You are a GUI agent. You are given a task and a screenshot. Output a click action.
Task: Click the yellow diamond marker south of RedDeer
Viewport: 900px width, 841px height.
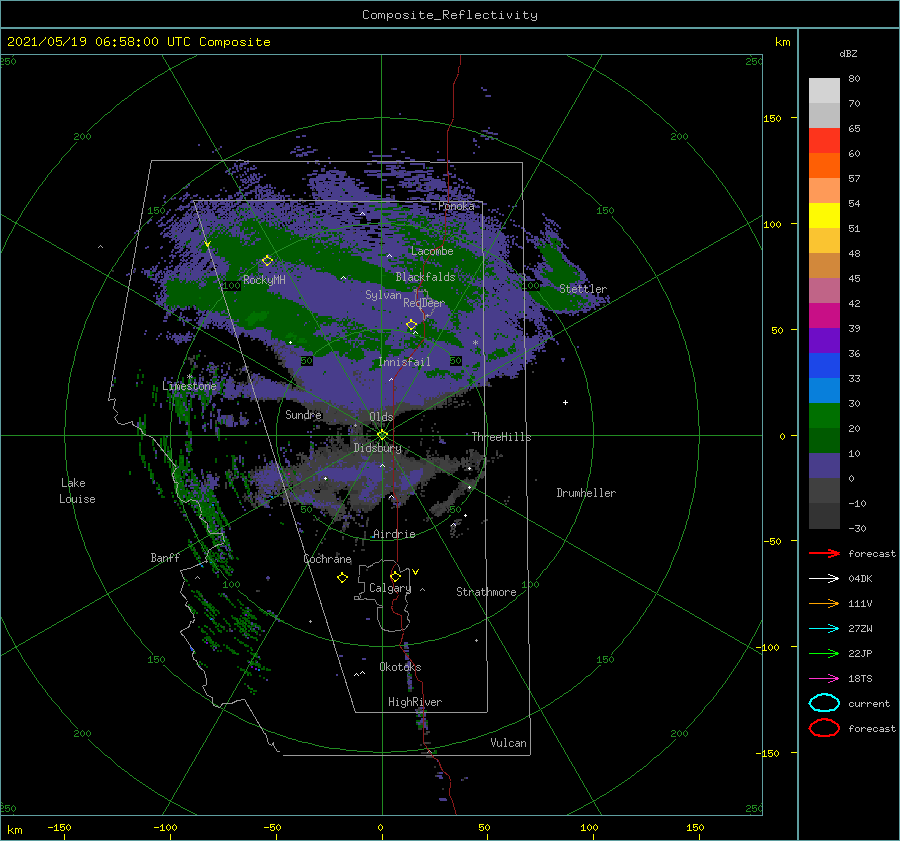412,325
